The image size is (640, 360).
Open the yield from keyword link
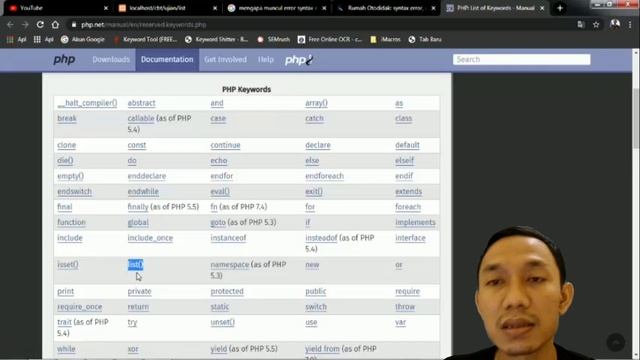[x=322, y=349]
